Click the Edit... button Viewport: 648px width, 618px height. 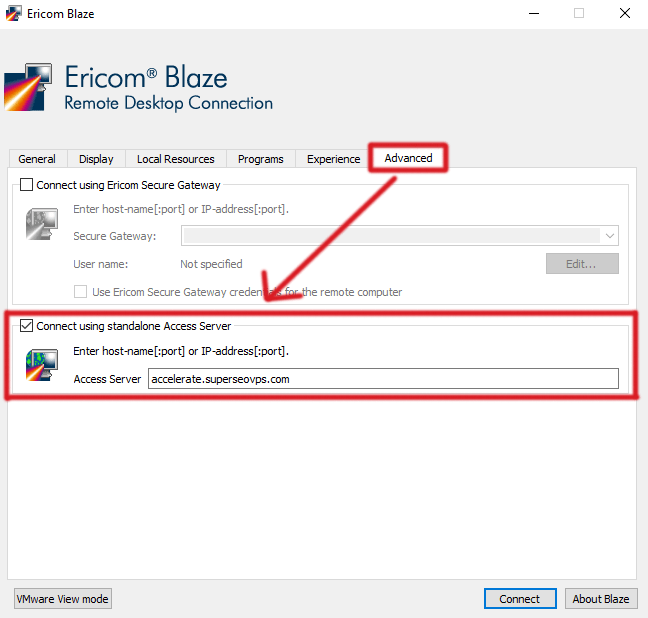(x=582, y=264)
